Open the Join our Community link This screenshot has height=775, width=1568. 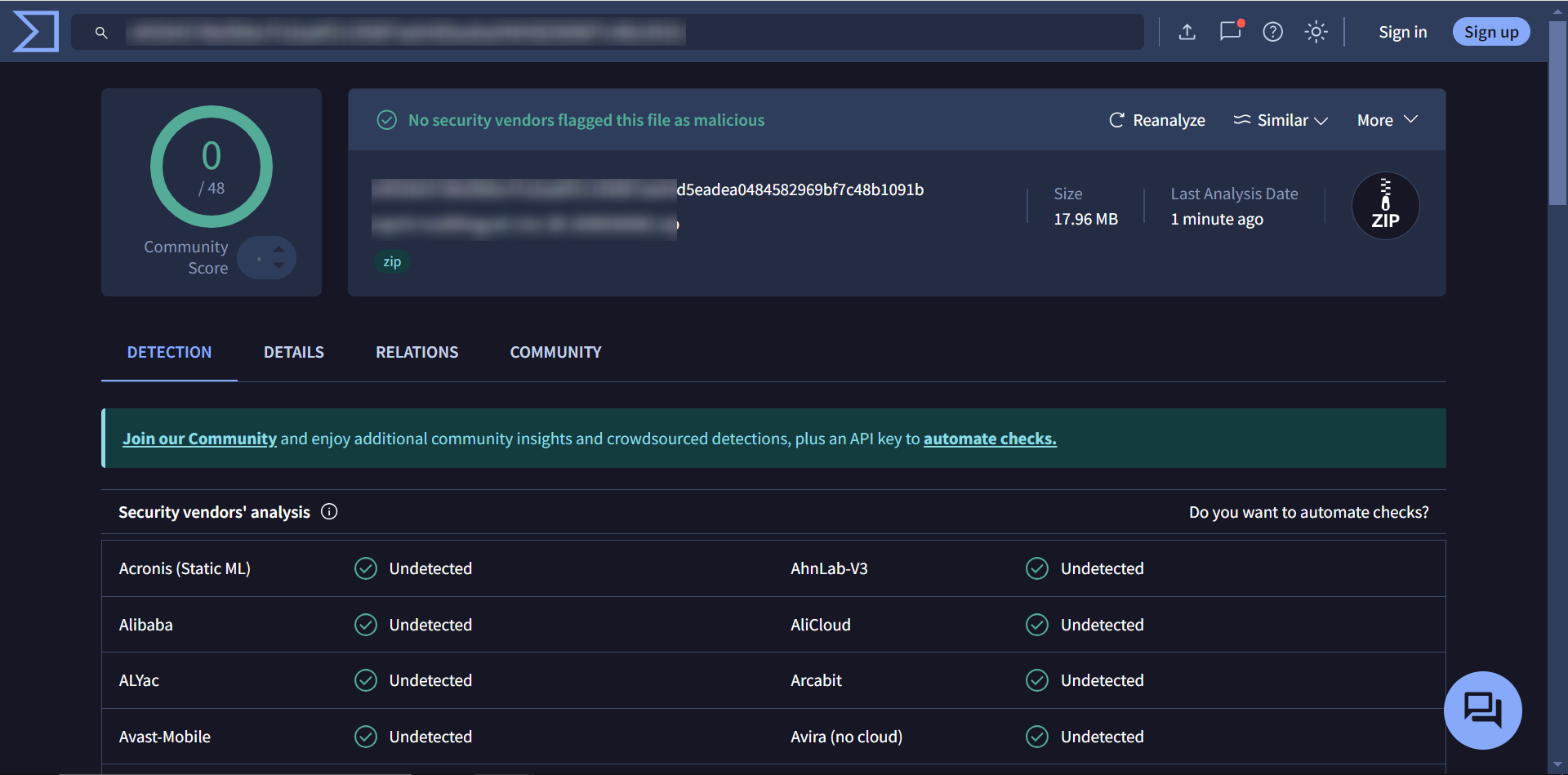[x=198, y=438]
